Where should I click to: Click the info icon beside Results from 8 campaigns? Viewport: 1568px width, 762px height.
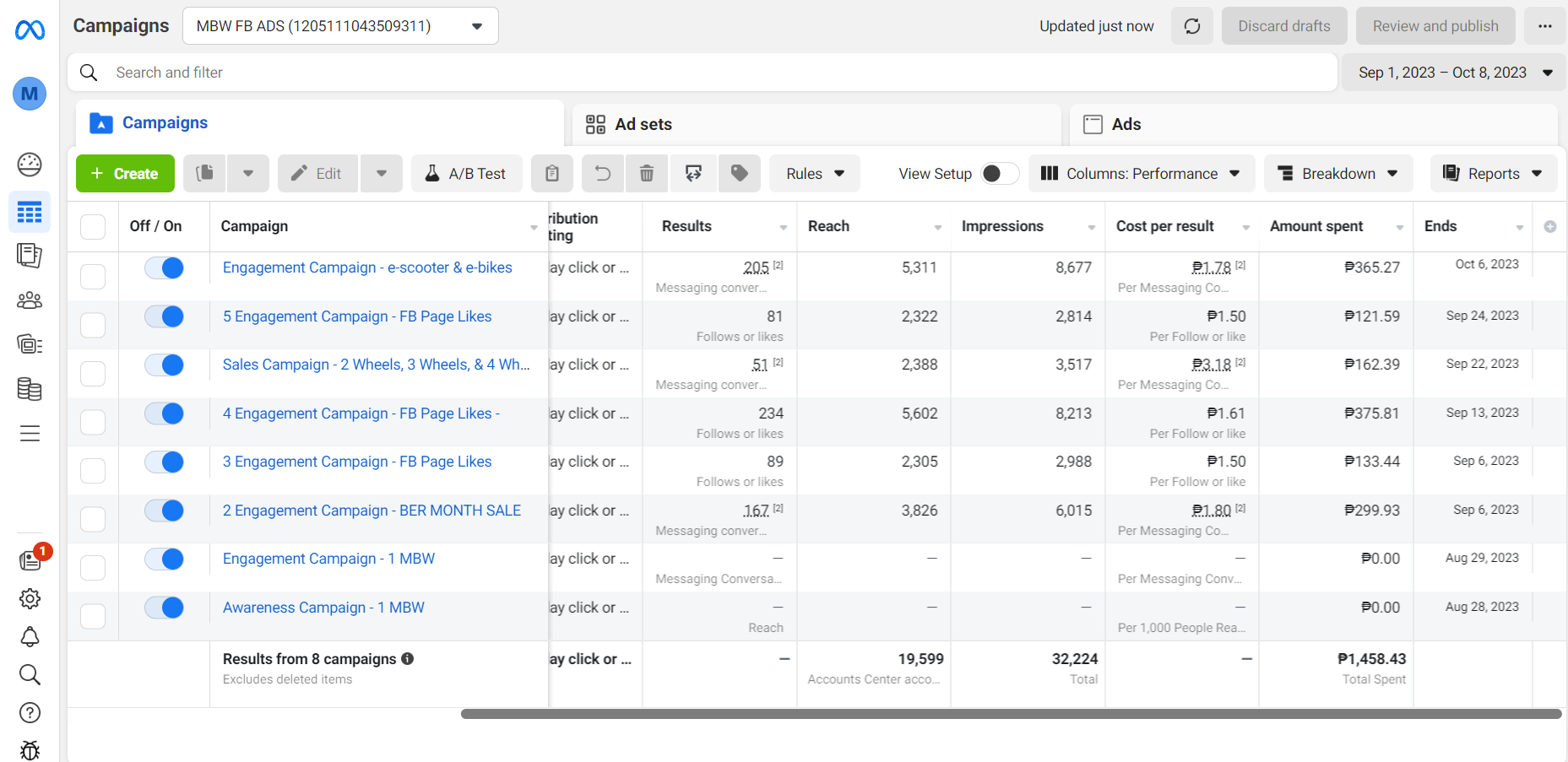[x=408, y=659]
